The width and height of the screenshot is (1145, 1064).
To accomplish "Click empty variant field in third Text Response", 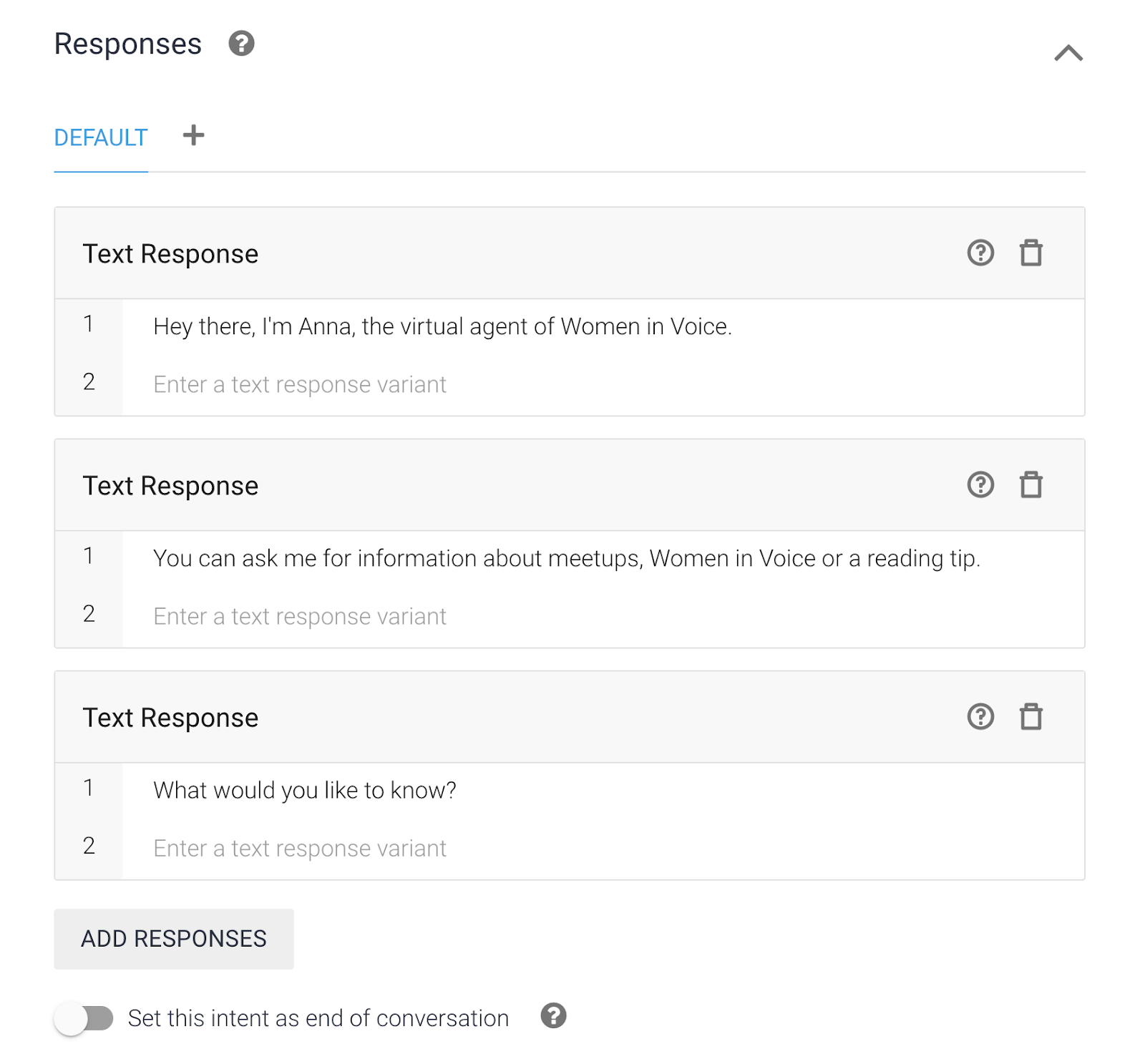I will coord(300,848).
